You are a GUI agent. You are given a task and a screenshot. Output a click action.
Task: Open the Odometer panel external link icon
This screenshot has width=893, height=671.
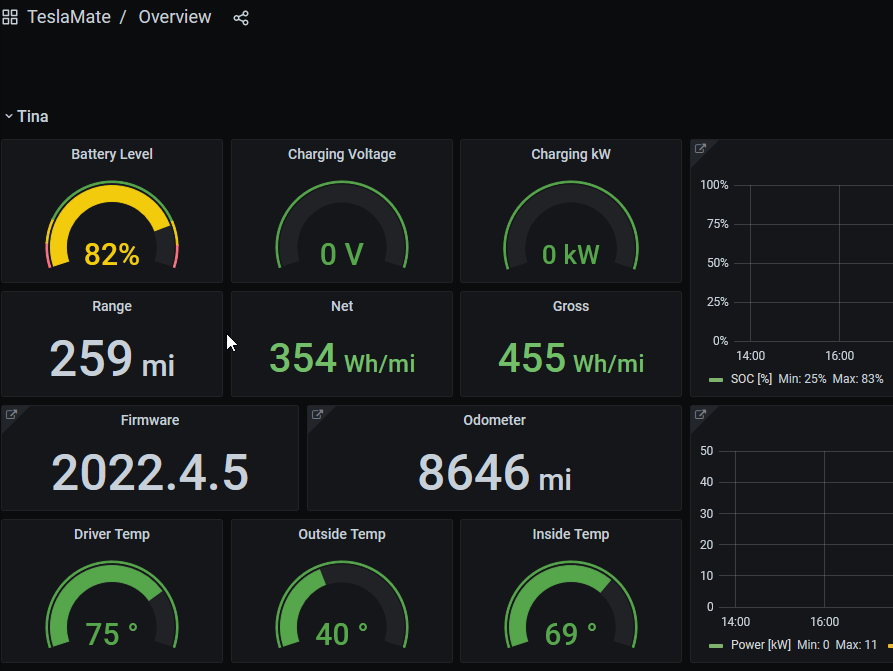pyautogui.click(x=317, y=415)
